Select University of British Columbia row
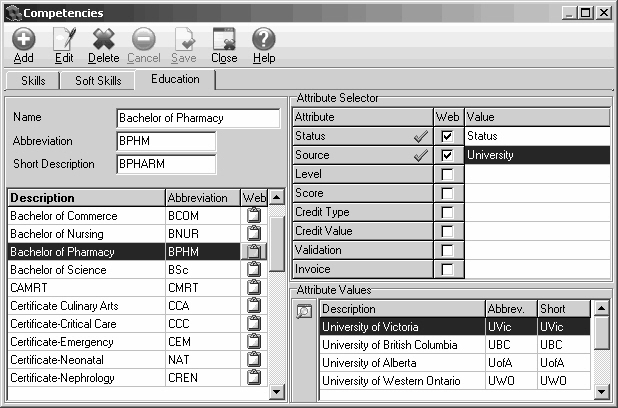Viewport: 618px width, 408px height. pyautogui.click(x=400, y=345)
